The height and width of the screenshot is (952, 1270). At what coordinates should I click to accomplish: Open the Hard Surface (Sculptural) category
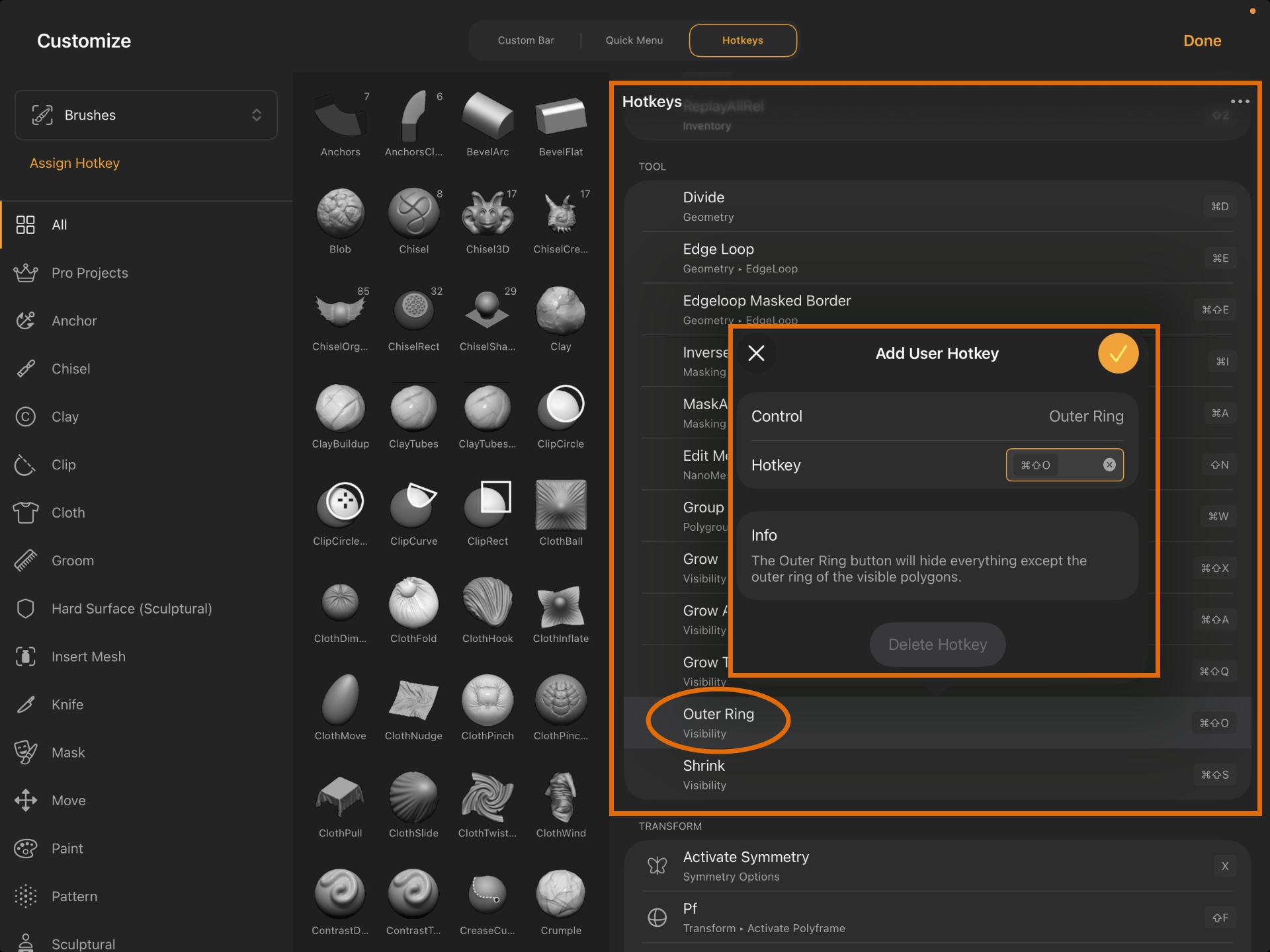(146, 609)
